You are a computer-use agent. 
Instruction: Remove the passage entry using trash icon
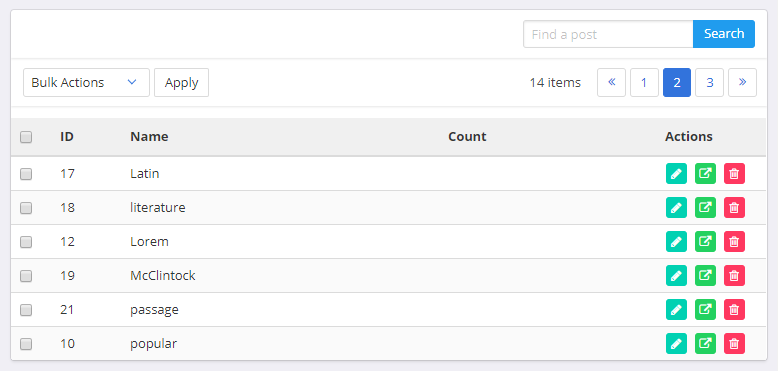(734, 309)
